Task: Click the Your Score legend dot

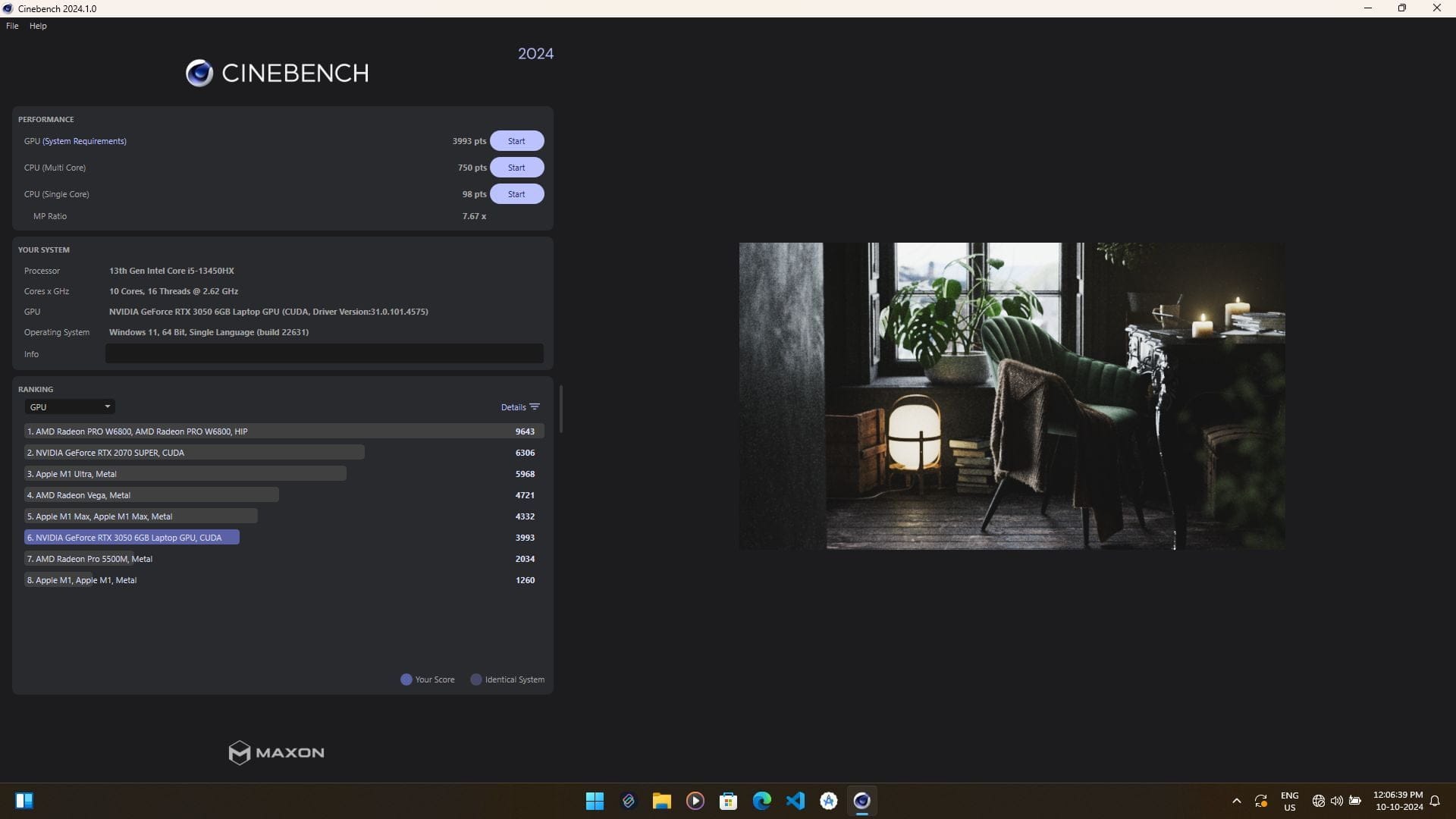Action: pos(406,679)
